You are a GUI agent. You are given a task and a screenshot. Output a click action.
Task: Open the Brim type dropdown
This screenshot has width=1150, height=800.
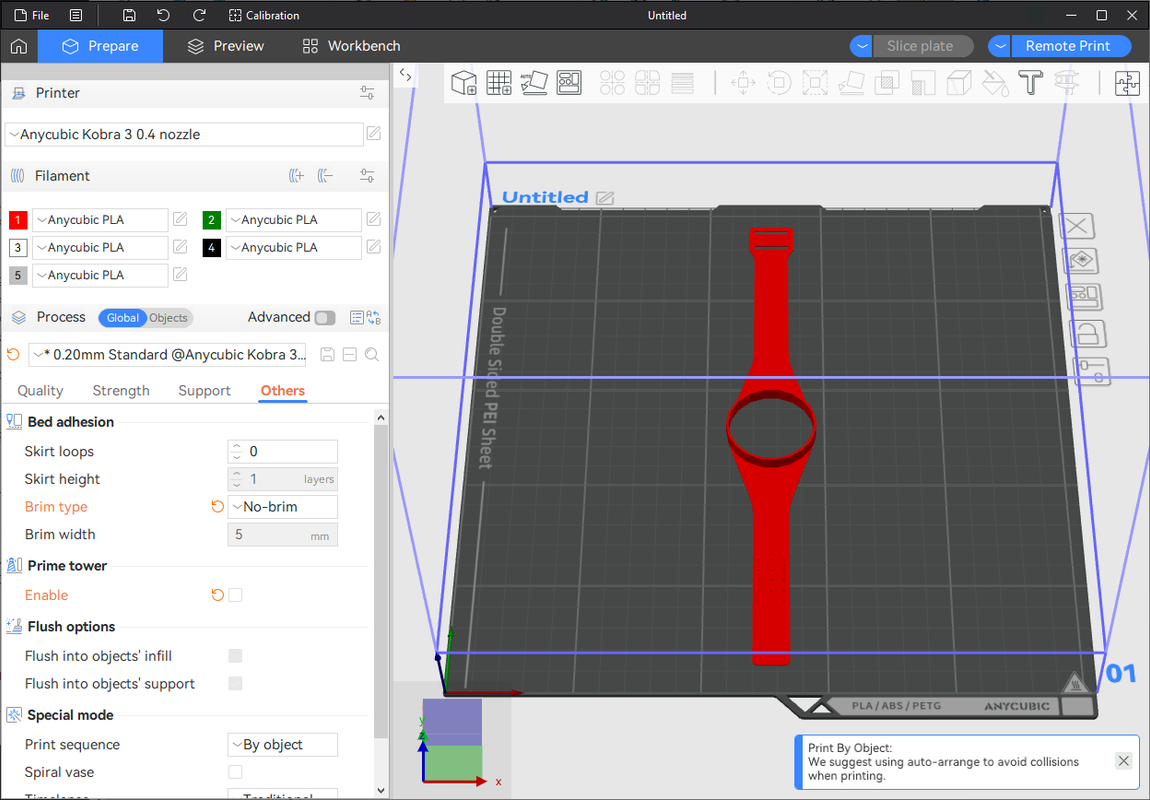[x=283, y=507]
